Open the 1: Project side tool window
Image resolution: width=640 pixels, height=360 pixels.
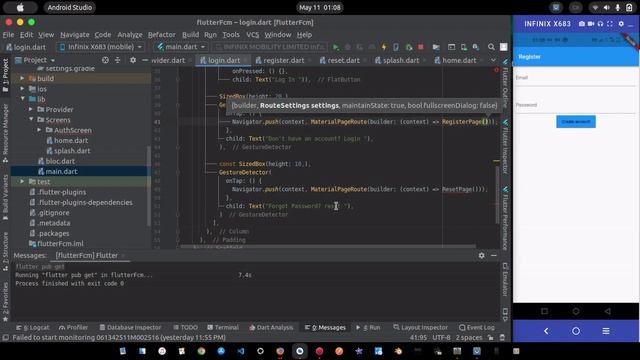(x=5, y=76)
